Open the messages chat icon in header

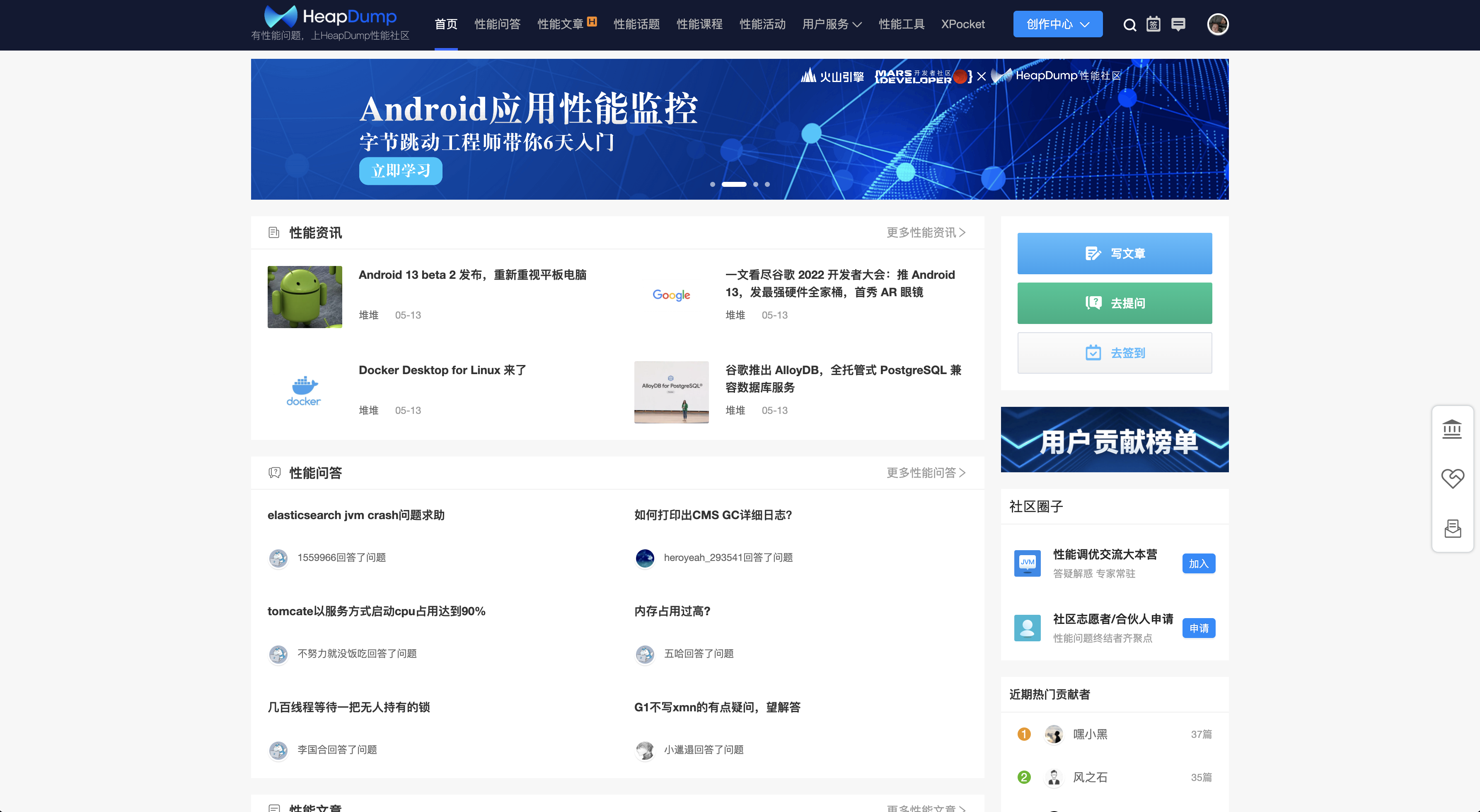click(1178, 25)
